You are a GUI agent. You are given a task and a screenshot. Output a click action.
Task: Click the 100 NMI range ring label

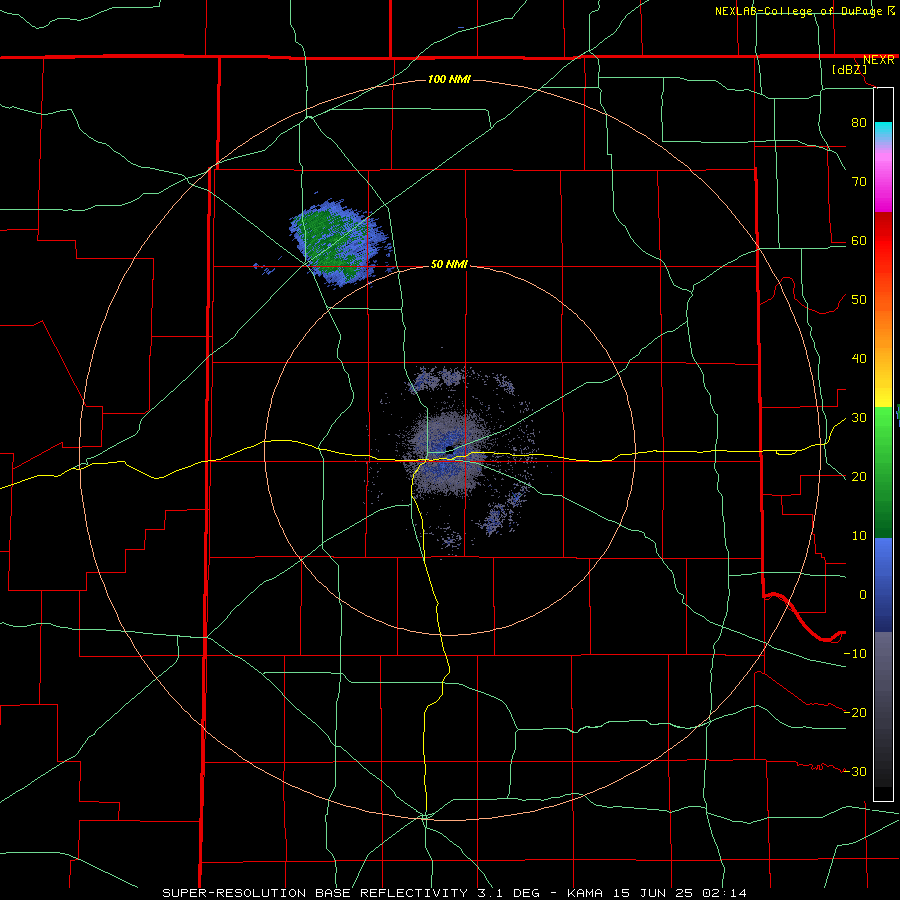click(449, 79)
